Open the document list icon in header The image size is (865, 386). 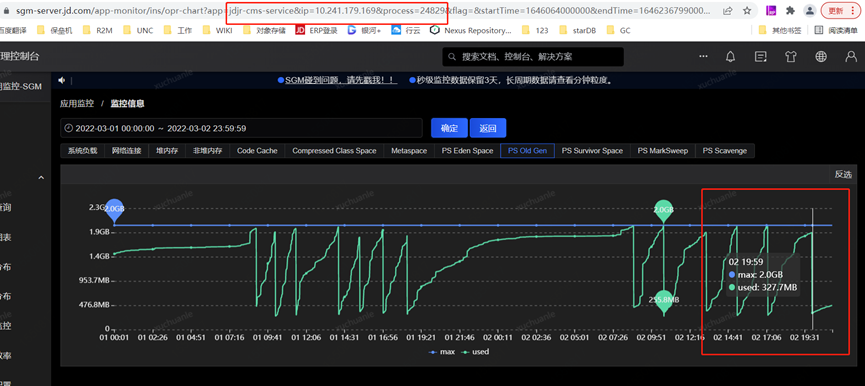[x=761, y=56]
